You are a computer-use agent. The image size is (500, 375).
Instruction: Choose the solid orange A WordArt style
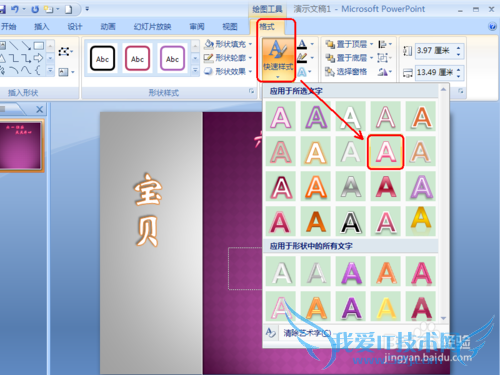click(x=316, y=221)
